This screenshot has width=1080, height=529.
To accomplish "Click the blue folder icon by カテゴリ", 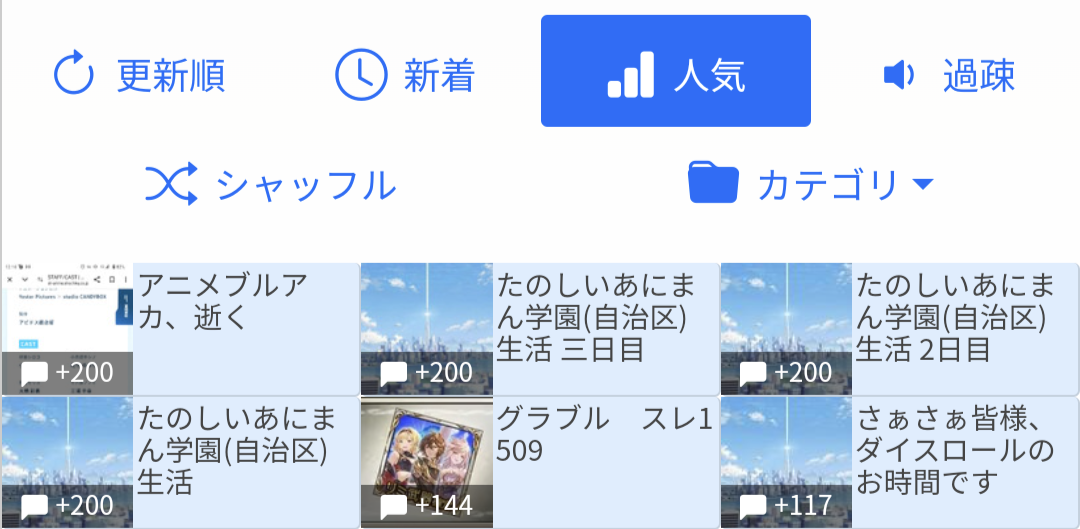I will click(714, 183).
